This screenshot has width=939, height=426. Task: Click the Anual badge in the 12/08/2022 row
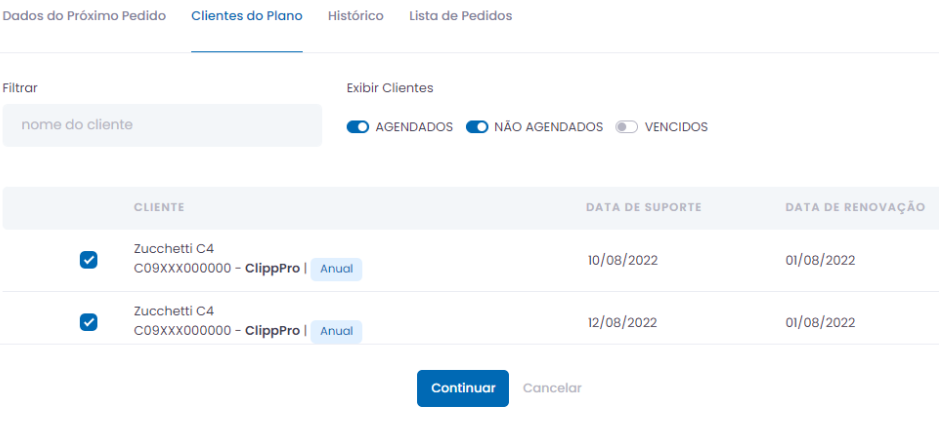point(336,331)
